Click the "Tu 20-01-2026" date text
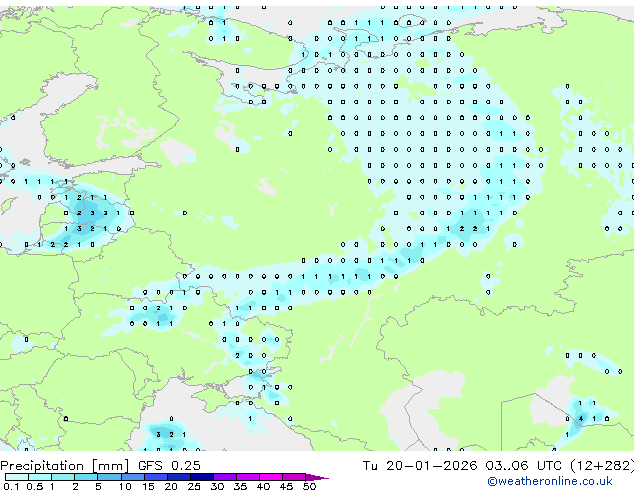Image resolution: width=634 pixels, height=490 pixels. [x=420, y=465]
